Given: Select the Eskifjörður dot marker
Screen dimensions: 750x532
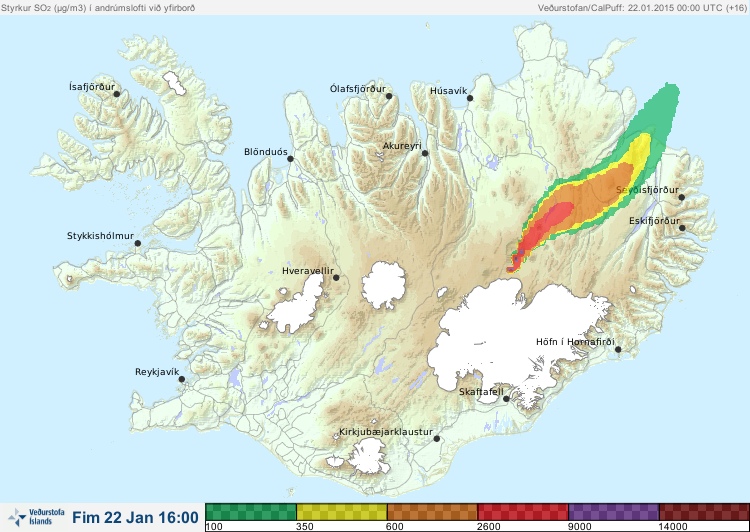Looking at the screenshot, I should point(682,228).
